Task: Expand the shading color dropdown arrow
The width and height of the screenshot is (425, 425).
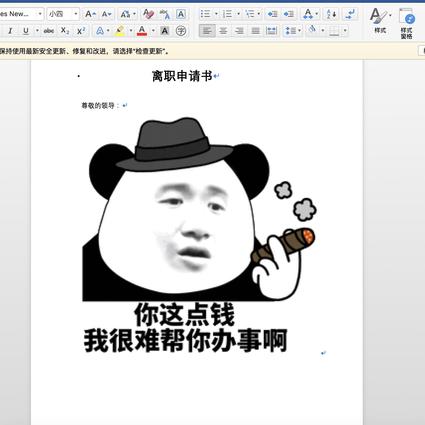Action: tap(322, 31)
